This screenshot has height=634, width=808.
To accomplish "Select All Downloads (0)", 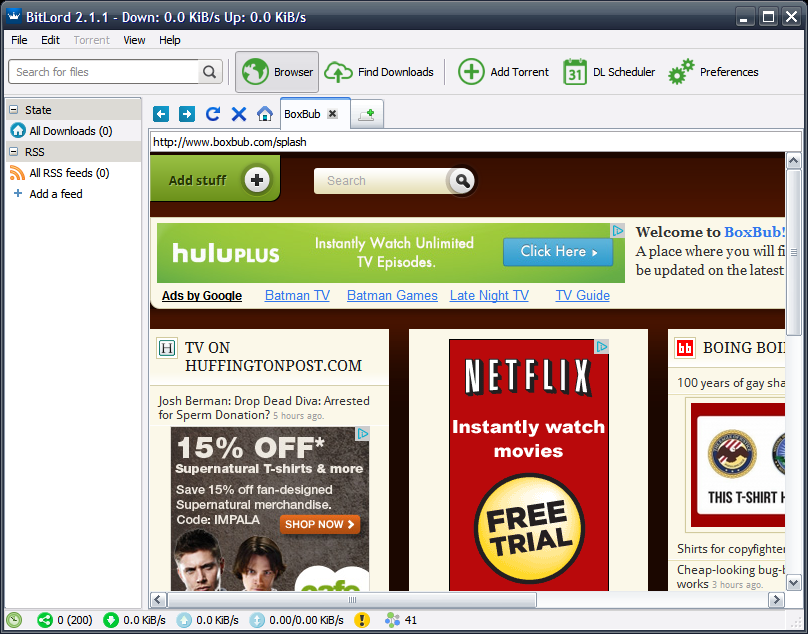I will [73, 131].
